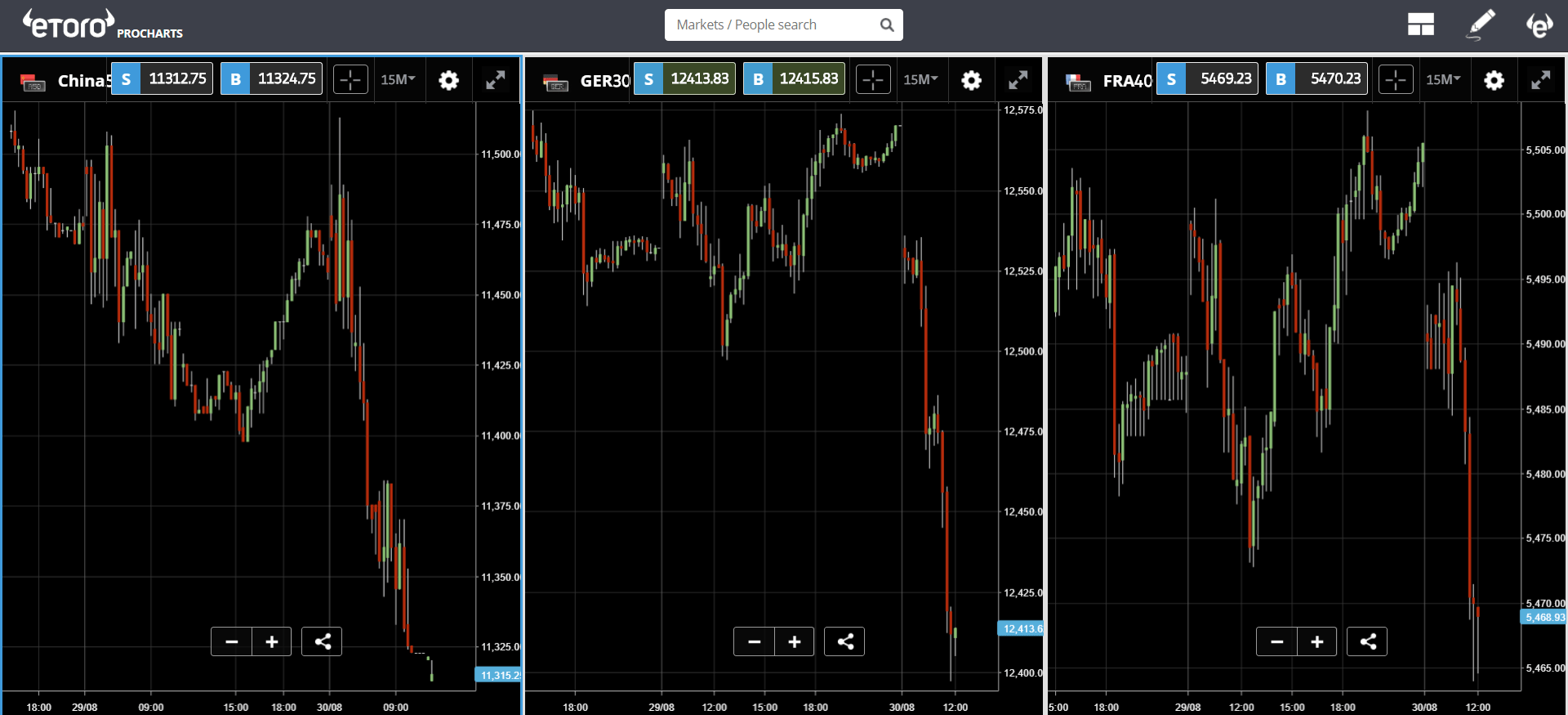The height and width of the screenshot is (715, 1568).
Task: Share the FRA40 chart
Action: (1367, 642)
